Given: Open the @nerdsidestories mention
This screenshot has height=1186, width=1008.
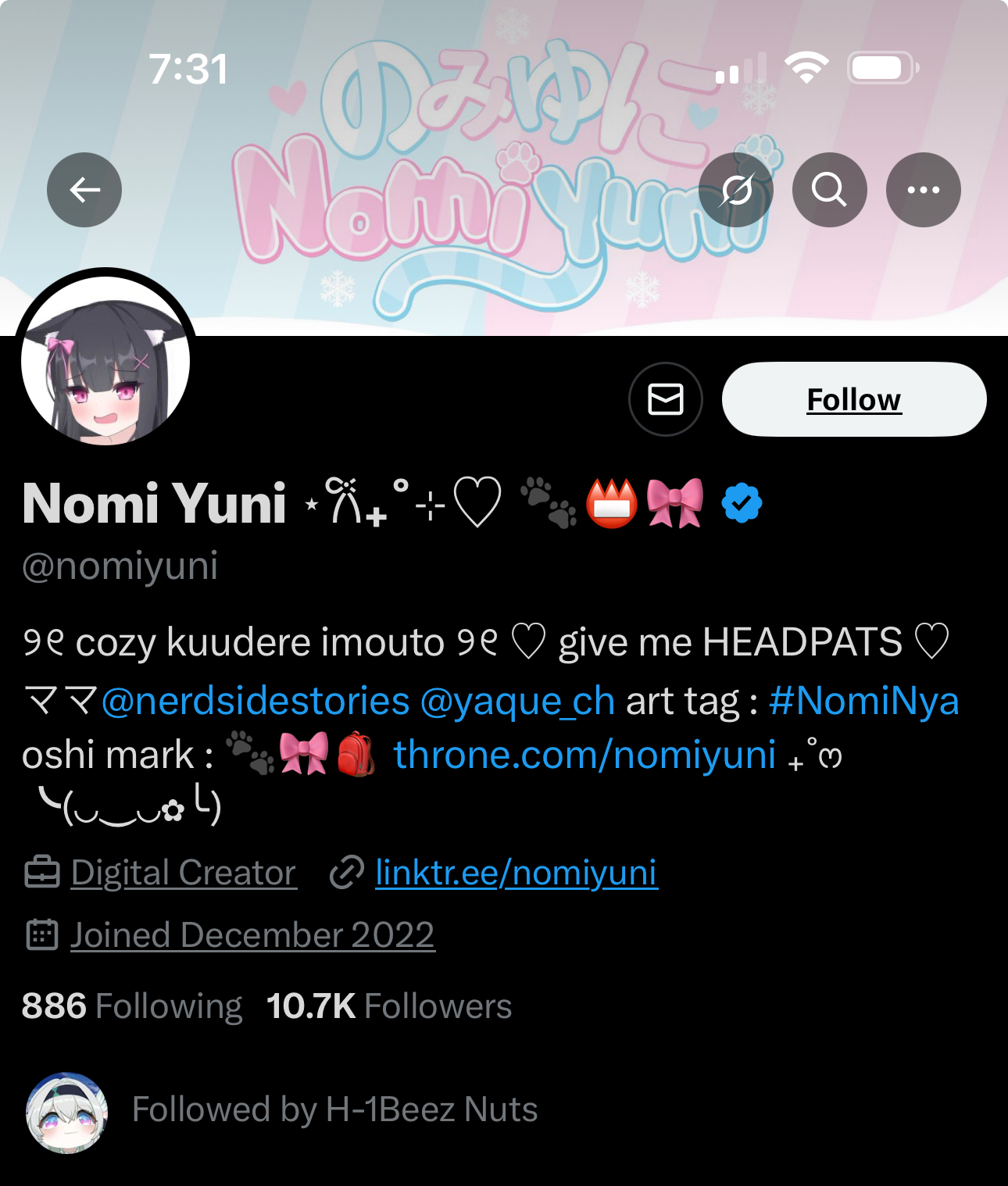Looking at the screenshot, I should (256, 701).
